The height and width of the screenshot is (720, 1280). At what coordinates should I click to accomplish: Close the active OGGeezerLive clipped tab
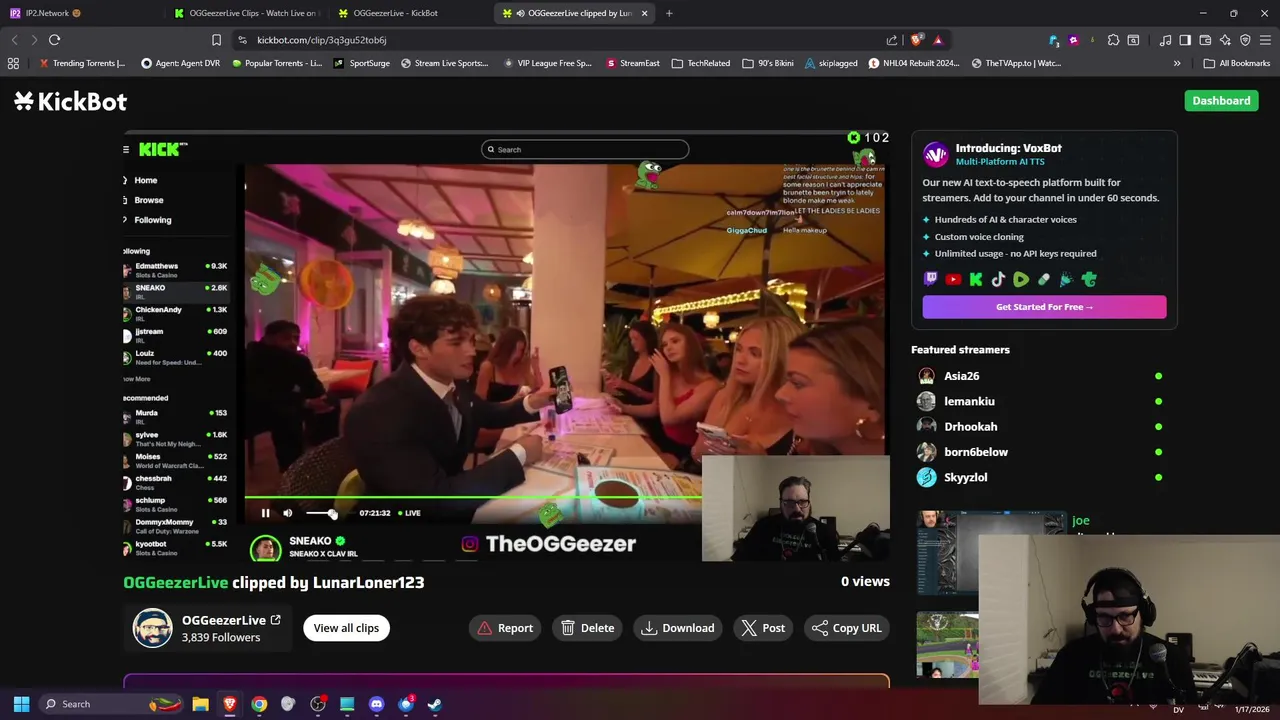coord(644,13)
